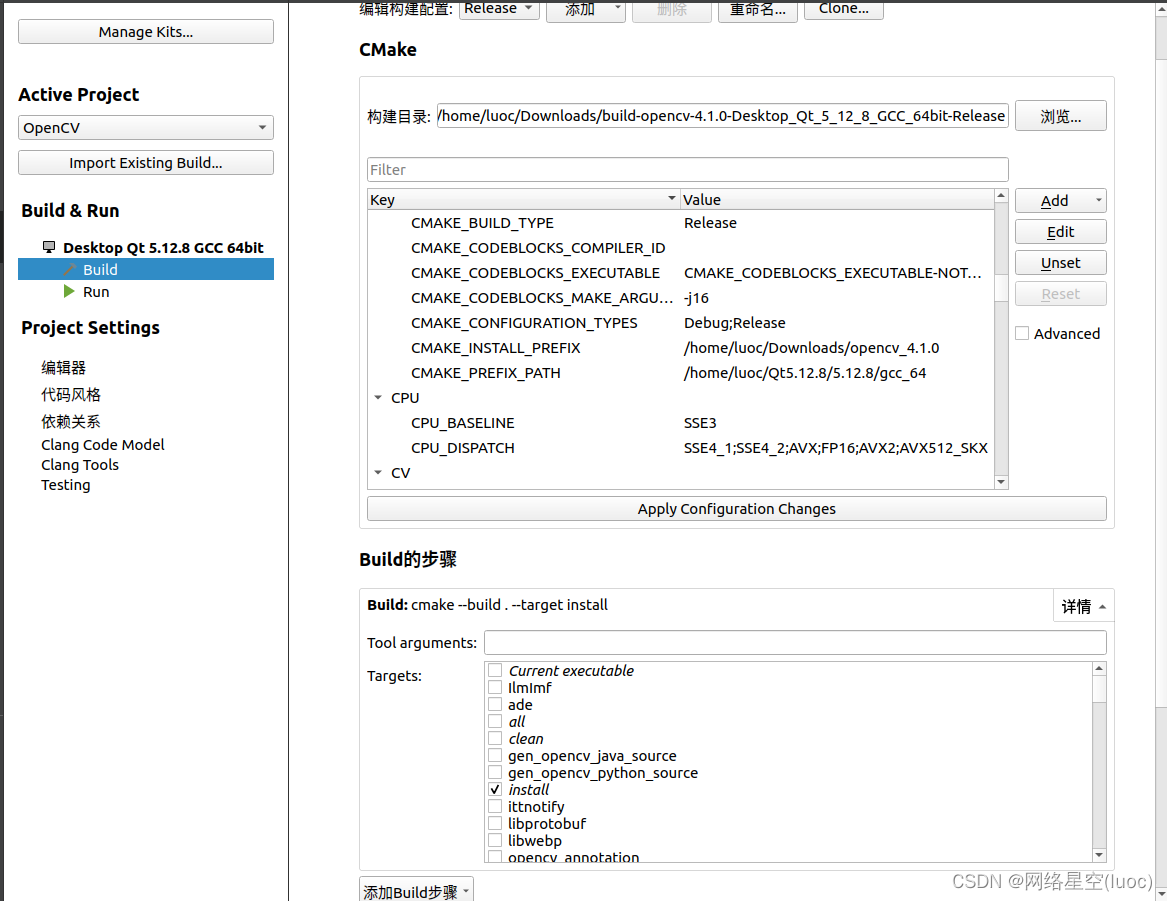Click the 重命名... rename button

(758, 9)
